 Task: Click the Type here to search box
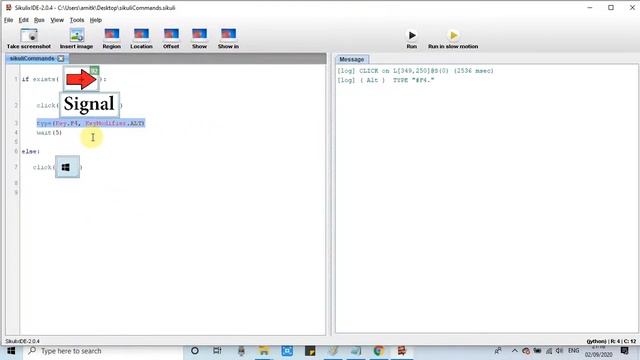(x=104, y=351)
